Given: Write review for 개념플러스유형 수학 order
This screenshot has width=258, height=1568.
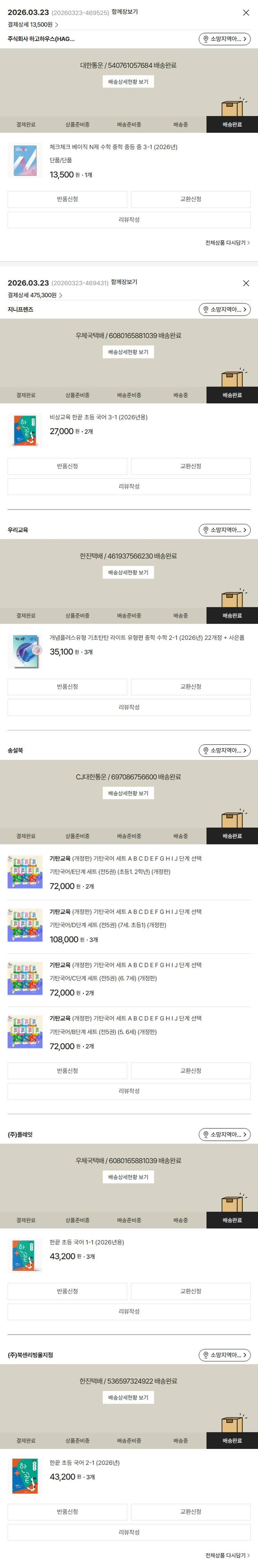Looking at the screenshot, I should click(129, 707).
